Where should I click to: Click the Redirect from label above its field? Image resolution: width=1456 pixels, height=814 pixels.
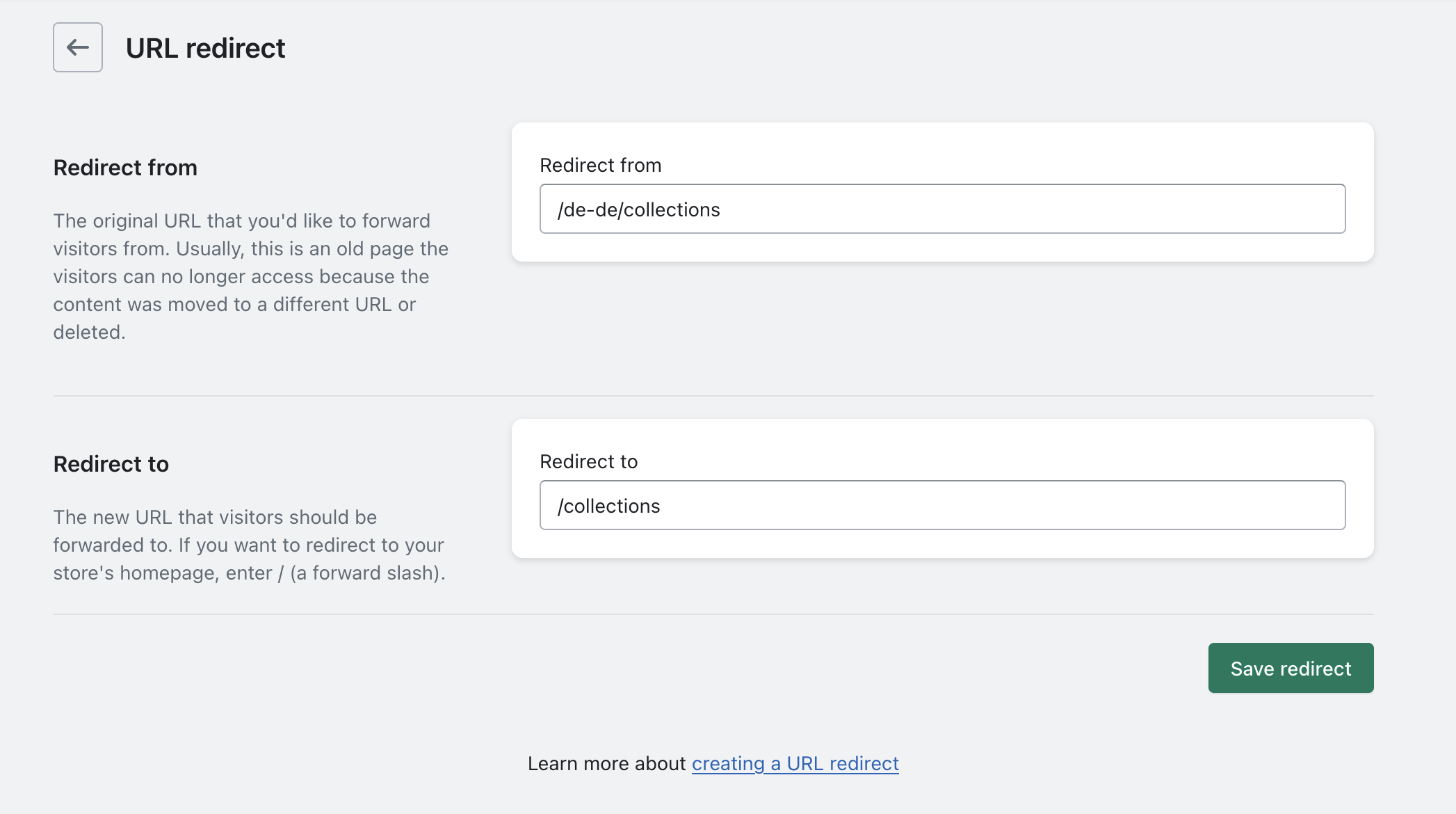click(600, 165)
